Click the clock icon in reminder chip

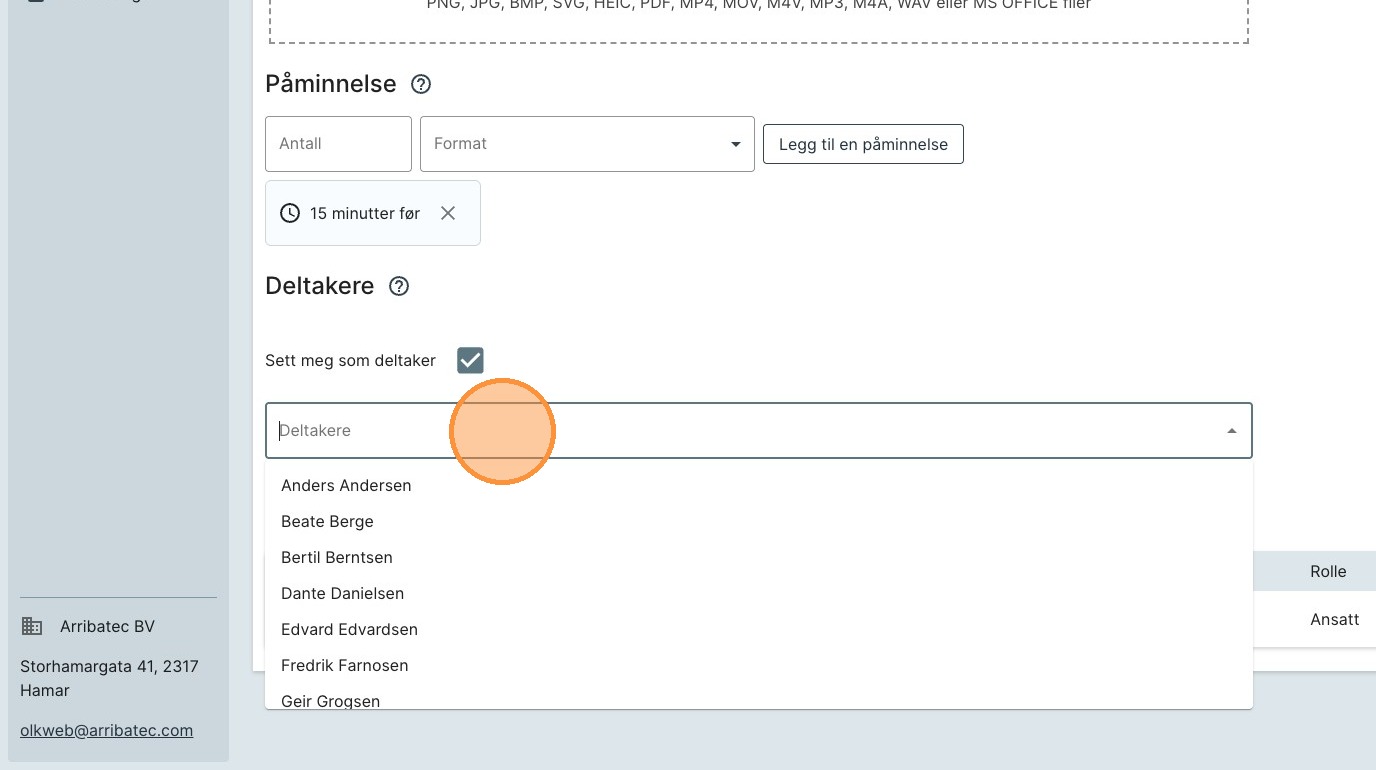click(x=290, y=213)
